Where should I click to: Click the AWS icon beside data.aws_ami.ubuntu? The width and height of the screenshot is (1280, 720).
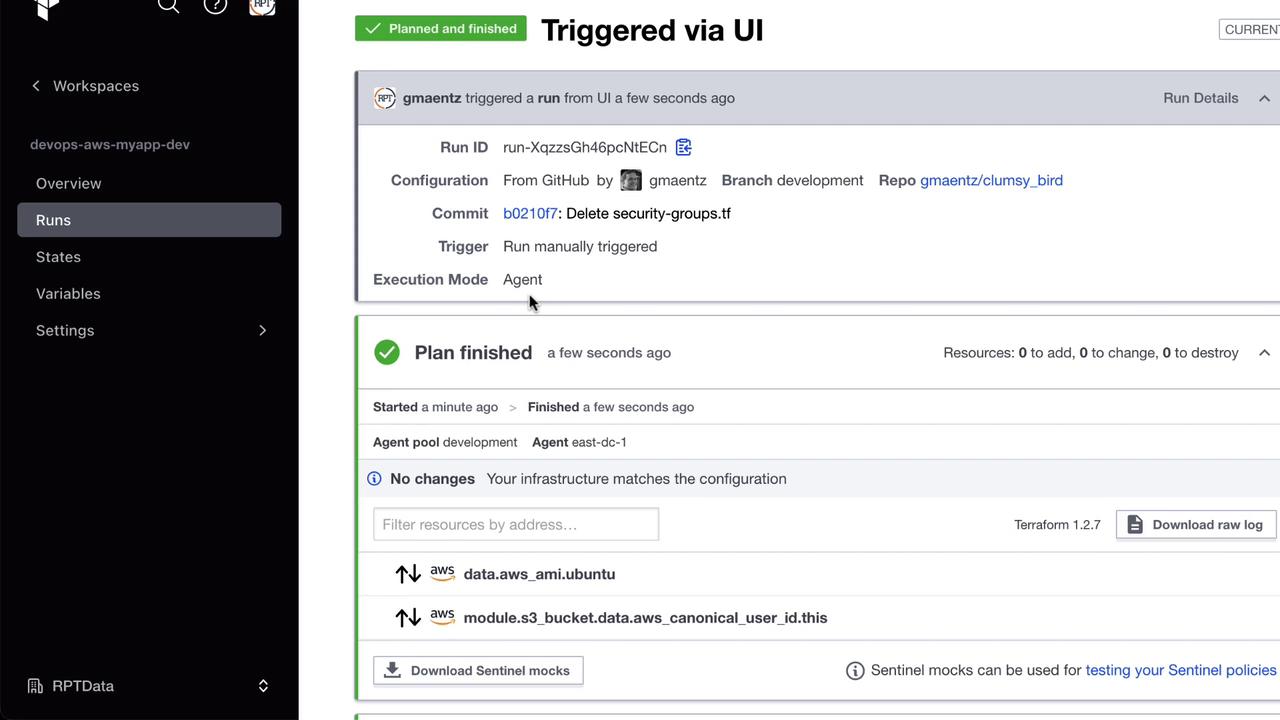(x=442, y=573)
